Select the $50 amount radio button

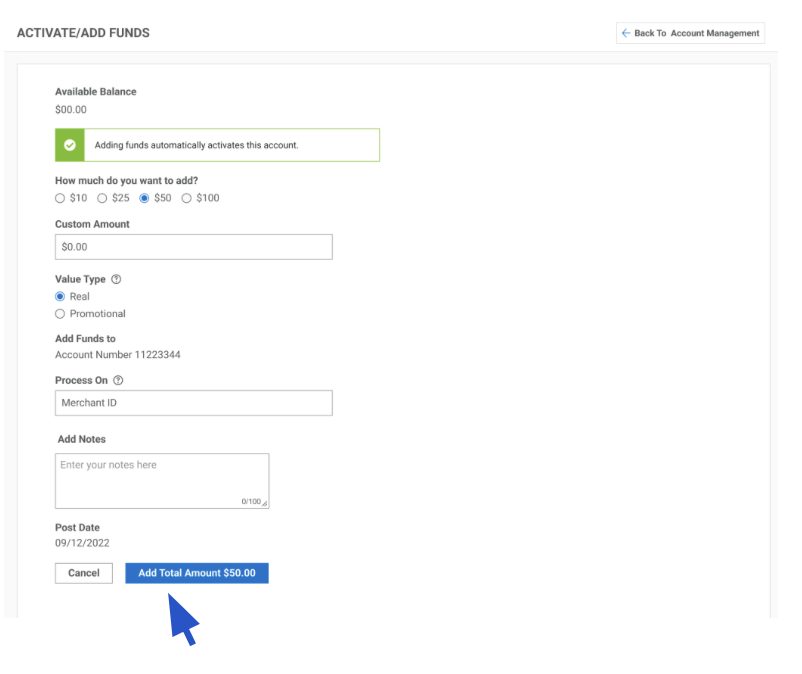(x=144, y=198)
